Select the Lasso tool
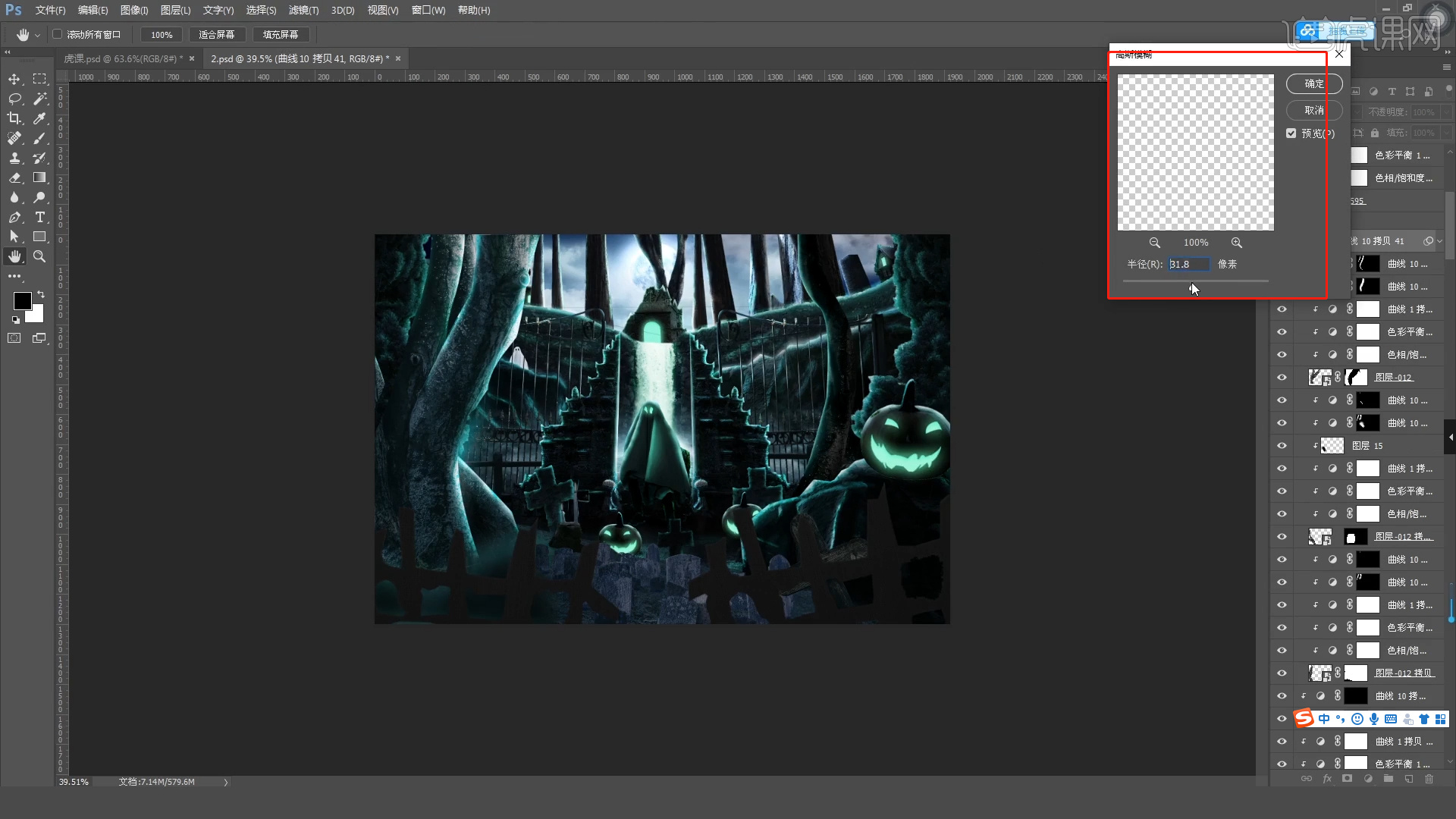Screen dimensions: 1456x819 14,99
